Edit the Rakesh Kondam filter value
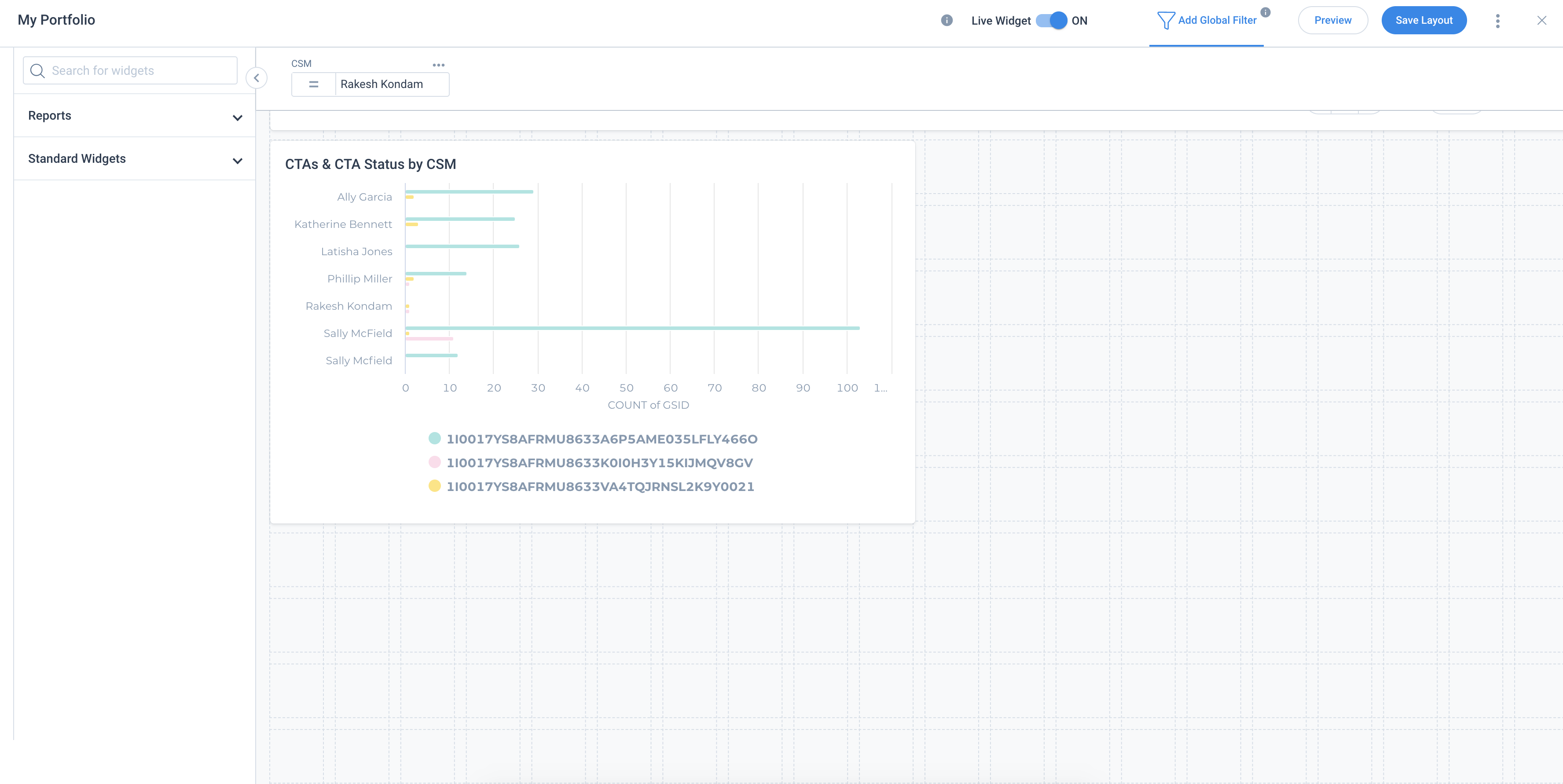 (392, 84)
